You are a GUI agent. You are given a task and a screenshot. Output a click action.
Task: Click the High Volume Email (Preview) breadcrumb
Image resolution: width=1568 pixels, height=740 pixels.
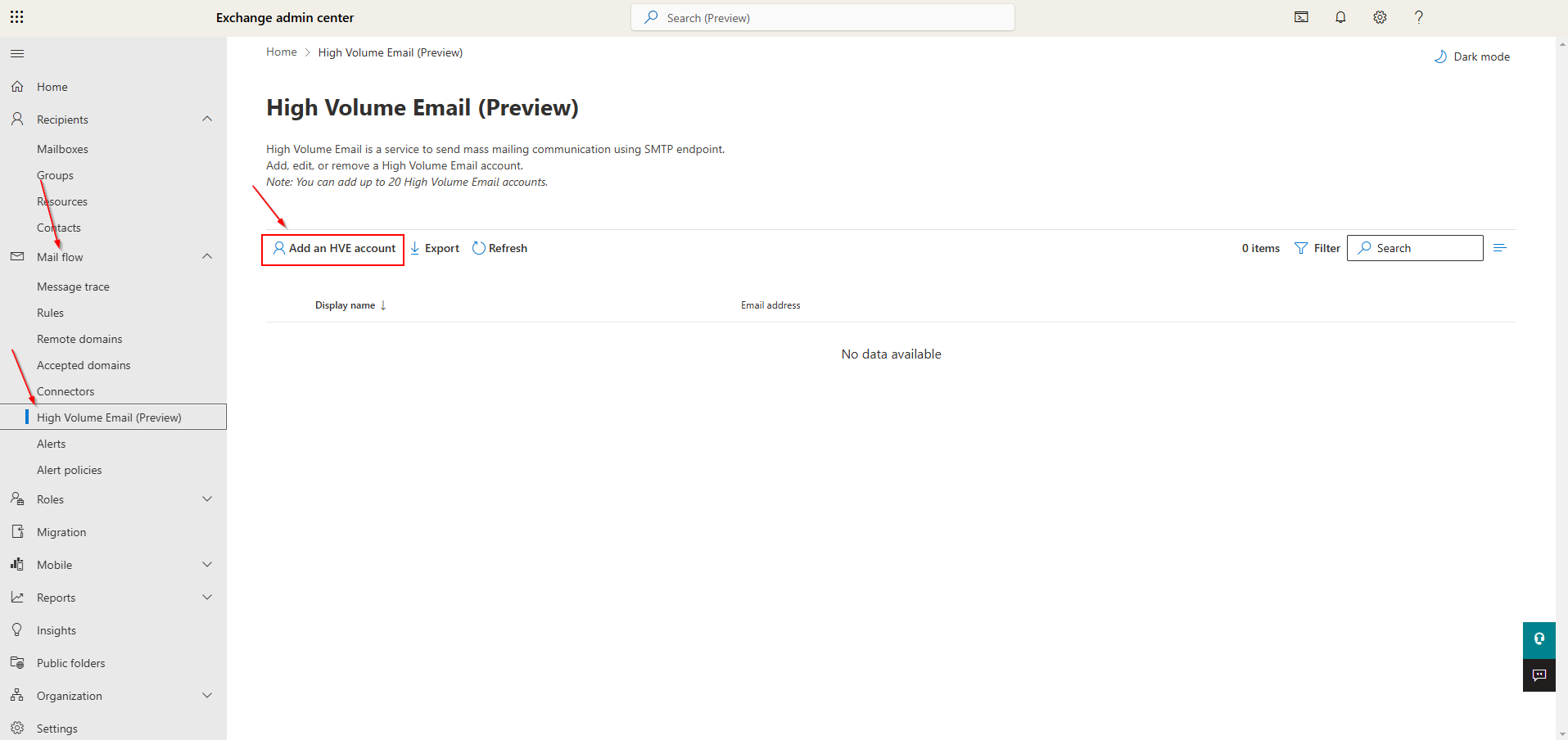coord(391,52)
